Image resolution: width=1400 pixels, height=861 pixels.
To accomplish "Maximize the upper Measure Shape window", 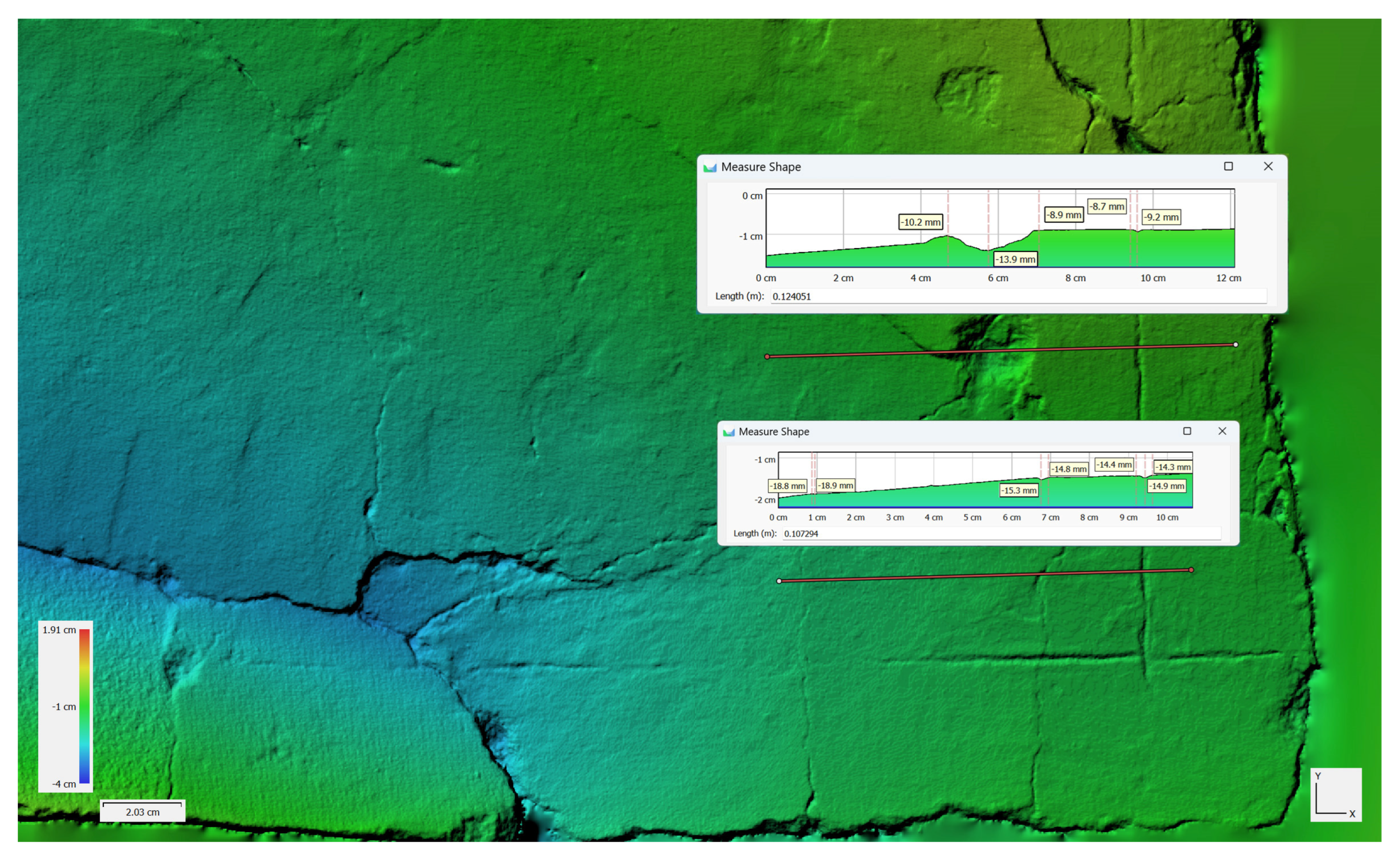I will (1228, 166).
